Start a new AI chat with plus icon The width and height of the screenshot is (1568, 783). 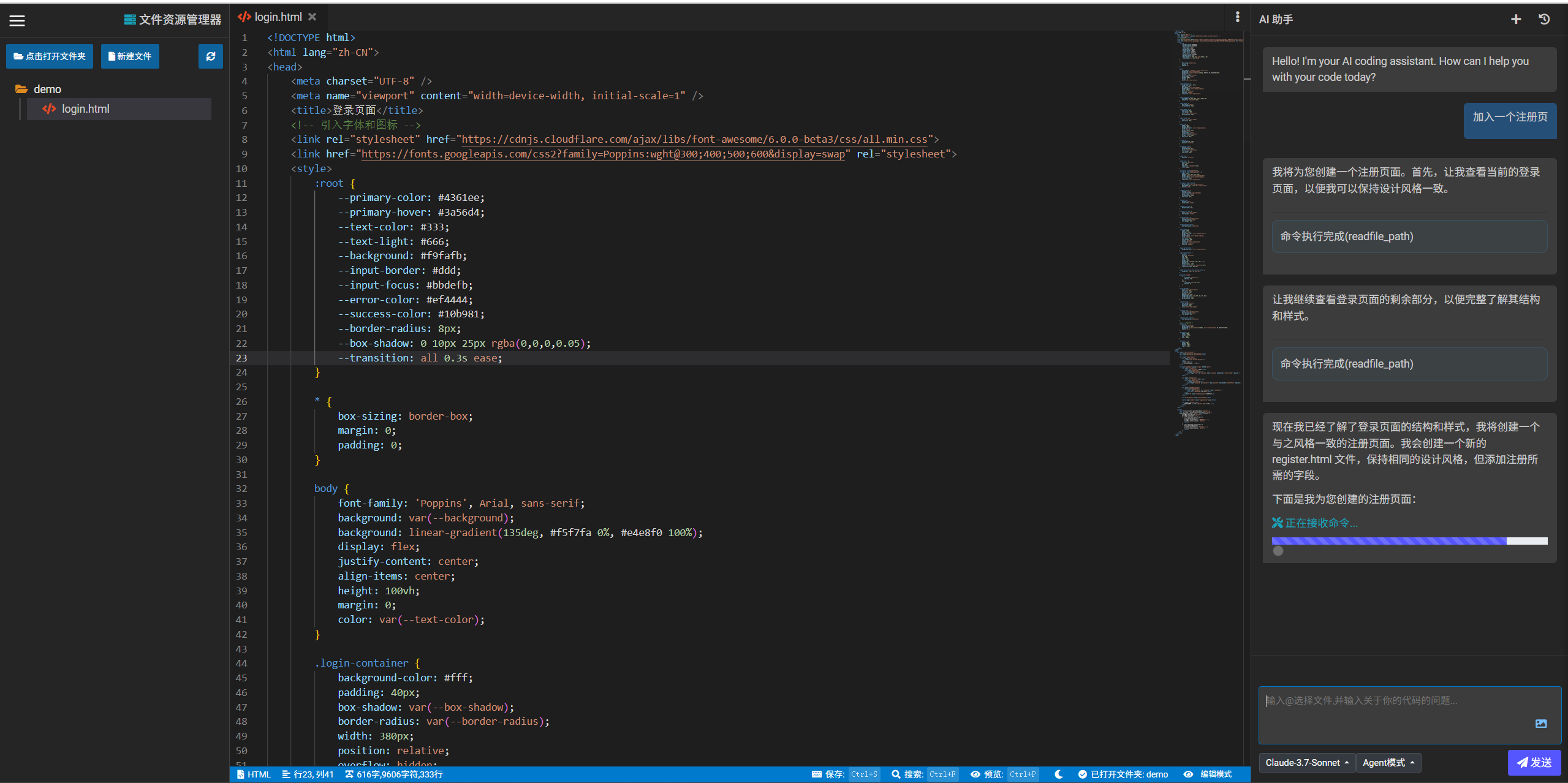tap(1516, 20)
